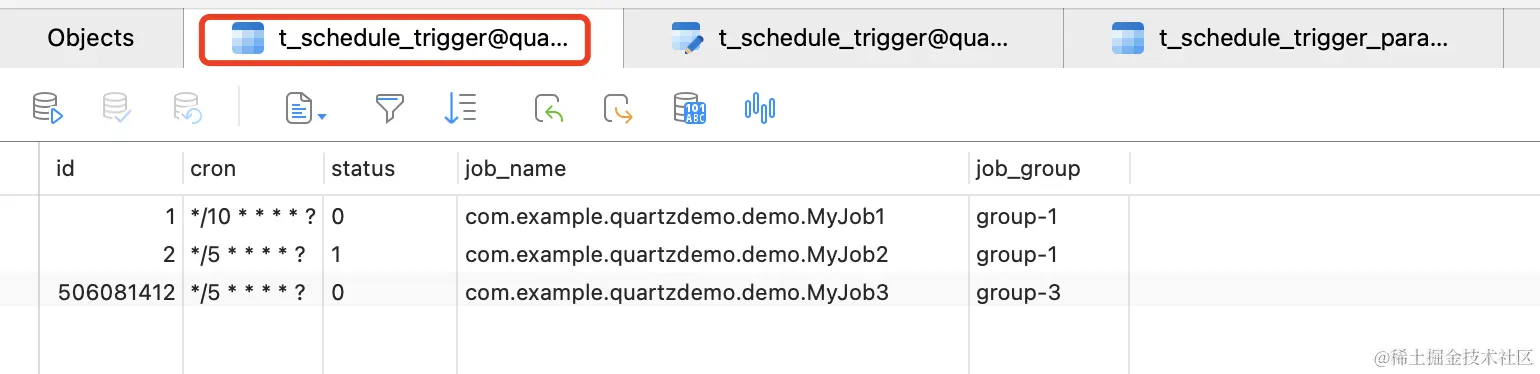Click the Filter funnel icon

pyautogui.click(x=389, y=108)
